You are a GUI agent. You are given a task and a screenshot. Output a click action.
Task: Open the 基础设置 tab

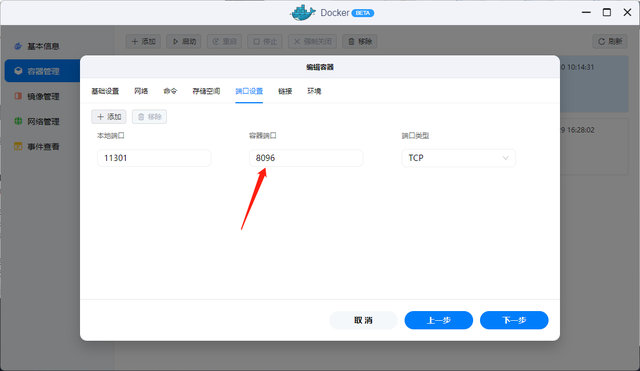tap(105, 91)
